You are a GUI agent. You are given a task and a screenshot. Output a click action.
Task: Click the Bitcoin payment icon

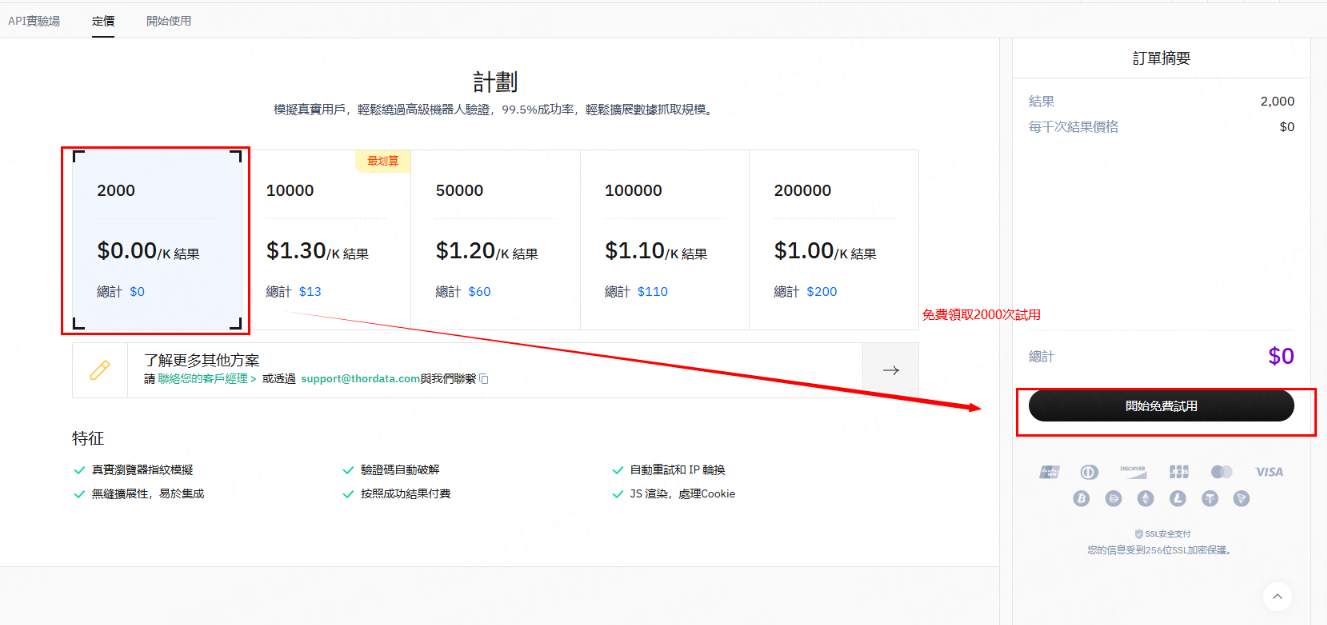[x=1081, y=498]
